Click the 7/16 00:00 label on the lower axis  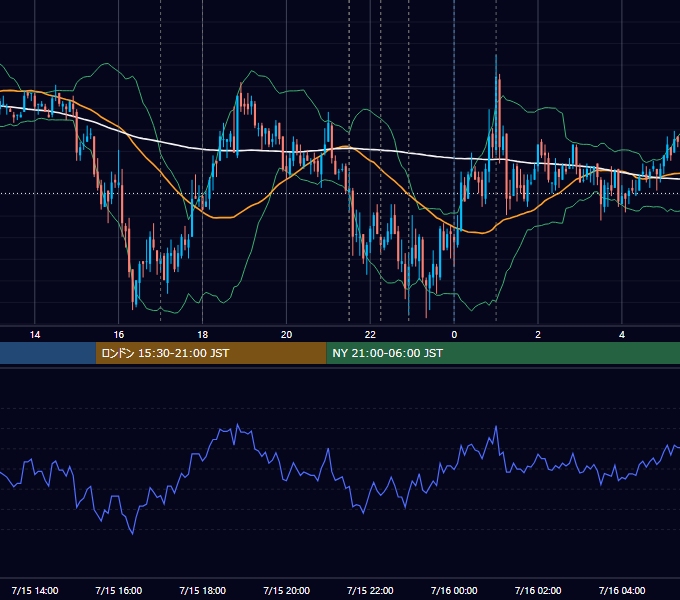454,590
